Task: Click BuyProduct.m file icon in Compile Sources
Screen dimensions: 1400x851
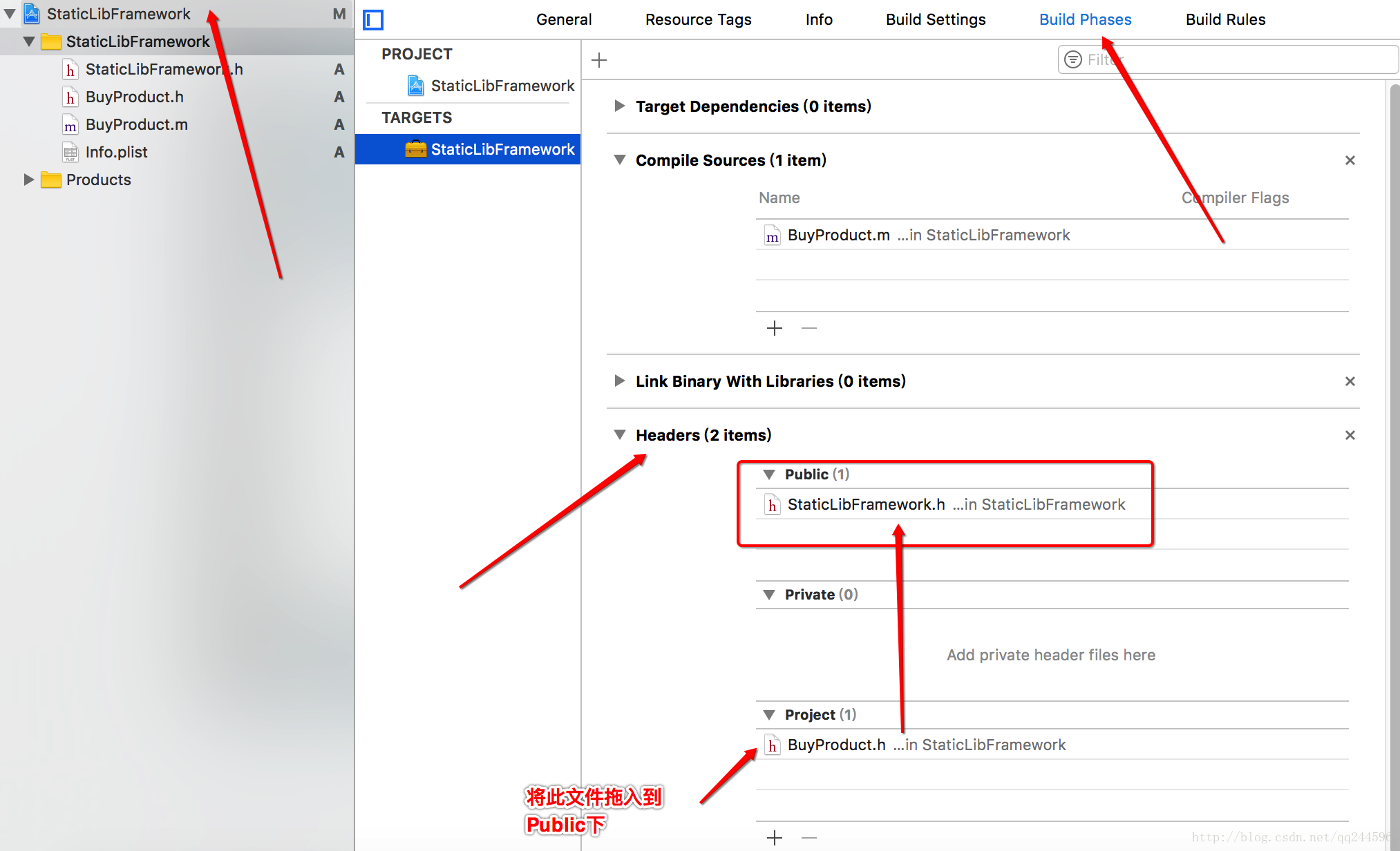Action: [772, 236]
